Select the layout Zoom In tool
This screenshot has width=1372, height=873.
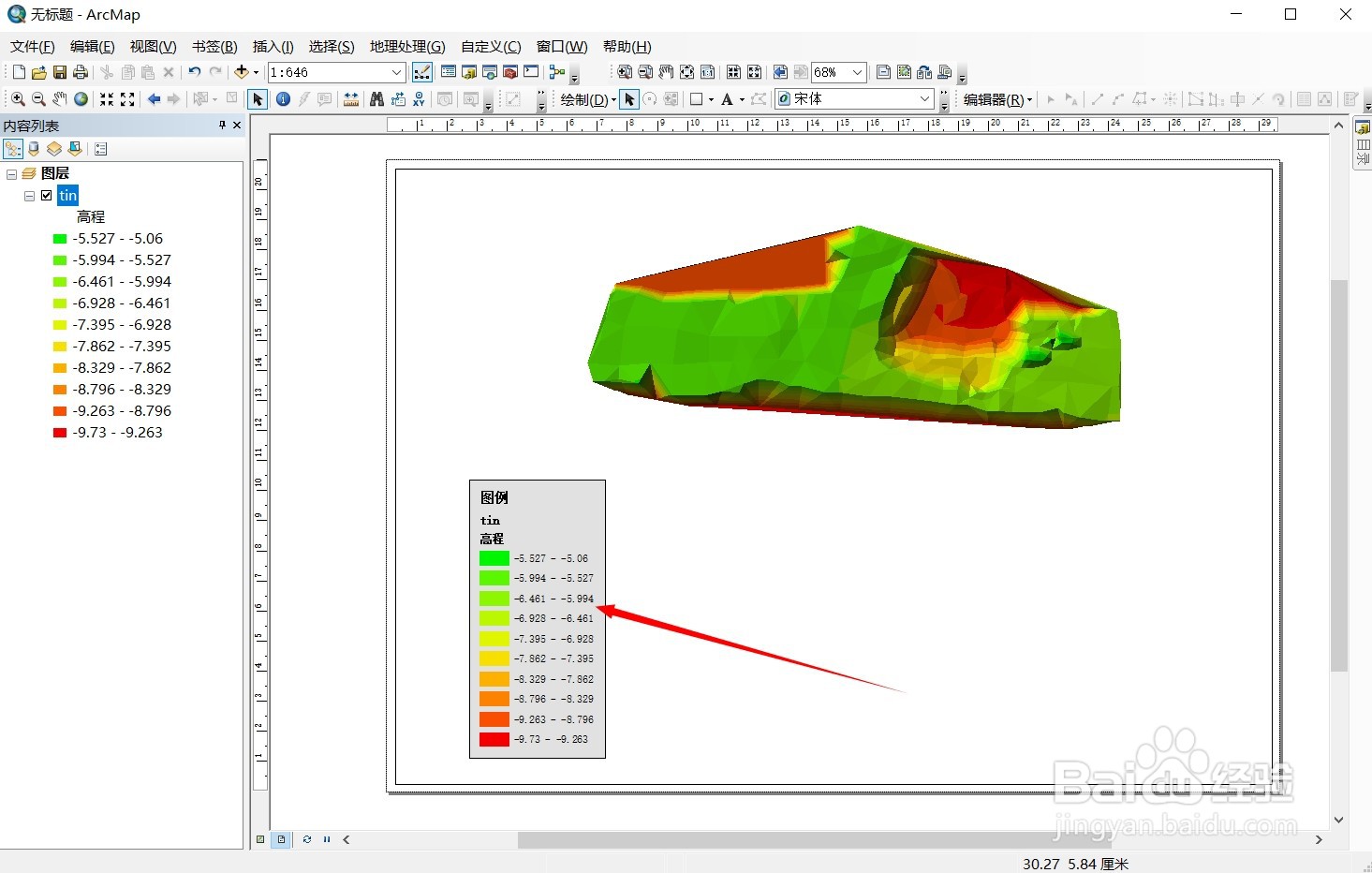[624, 72]
